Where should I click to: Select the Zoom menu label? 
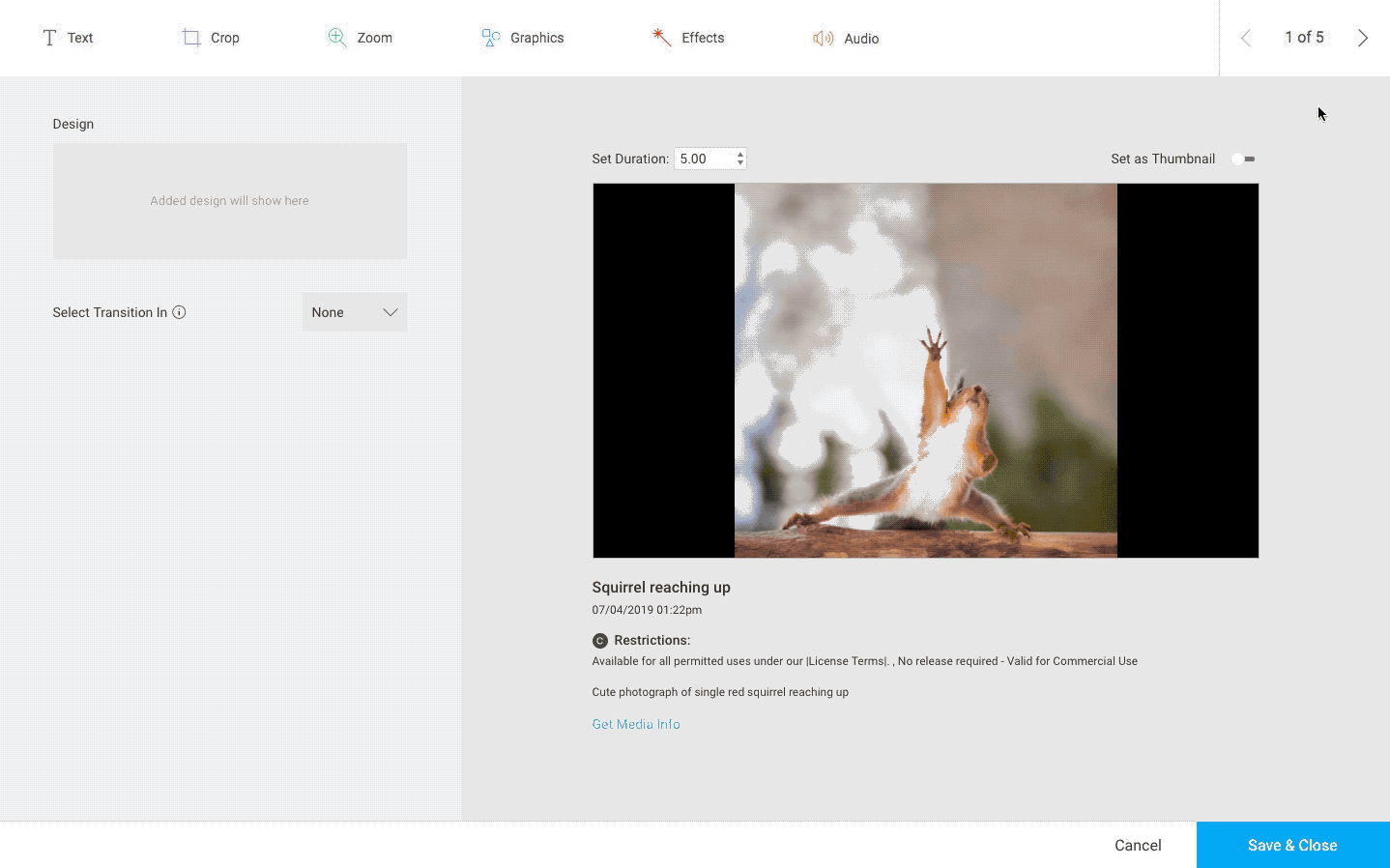tap(375, 38)
